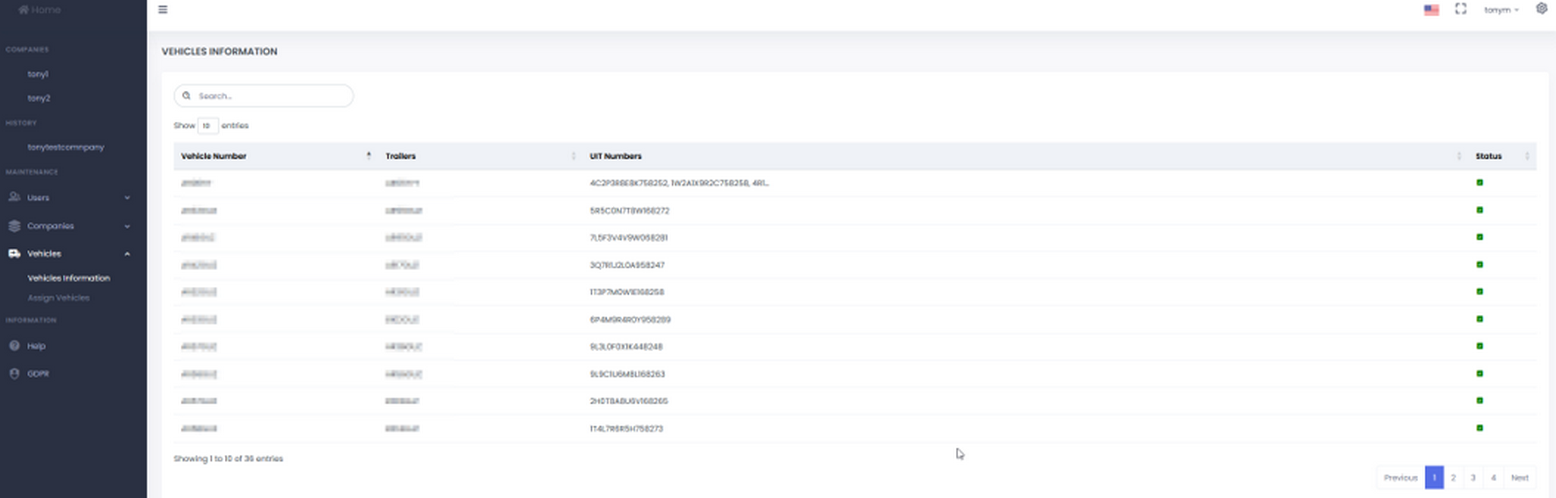1556x498 pixels.
Task: Expand the Users menu
Action: [69, 198]
